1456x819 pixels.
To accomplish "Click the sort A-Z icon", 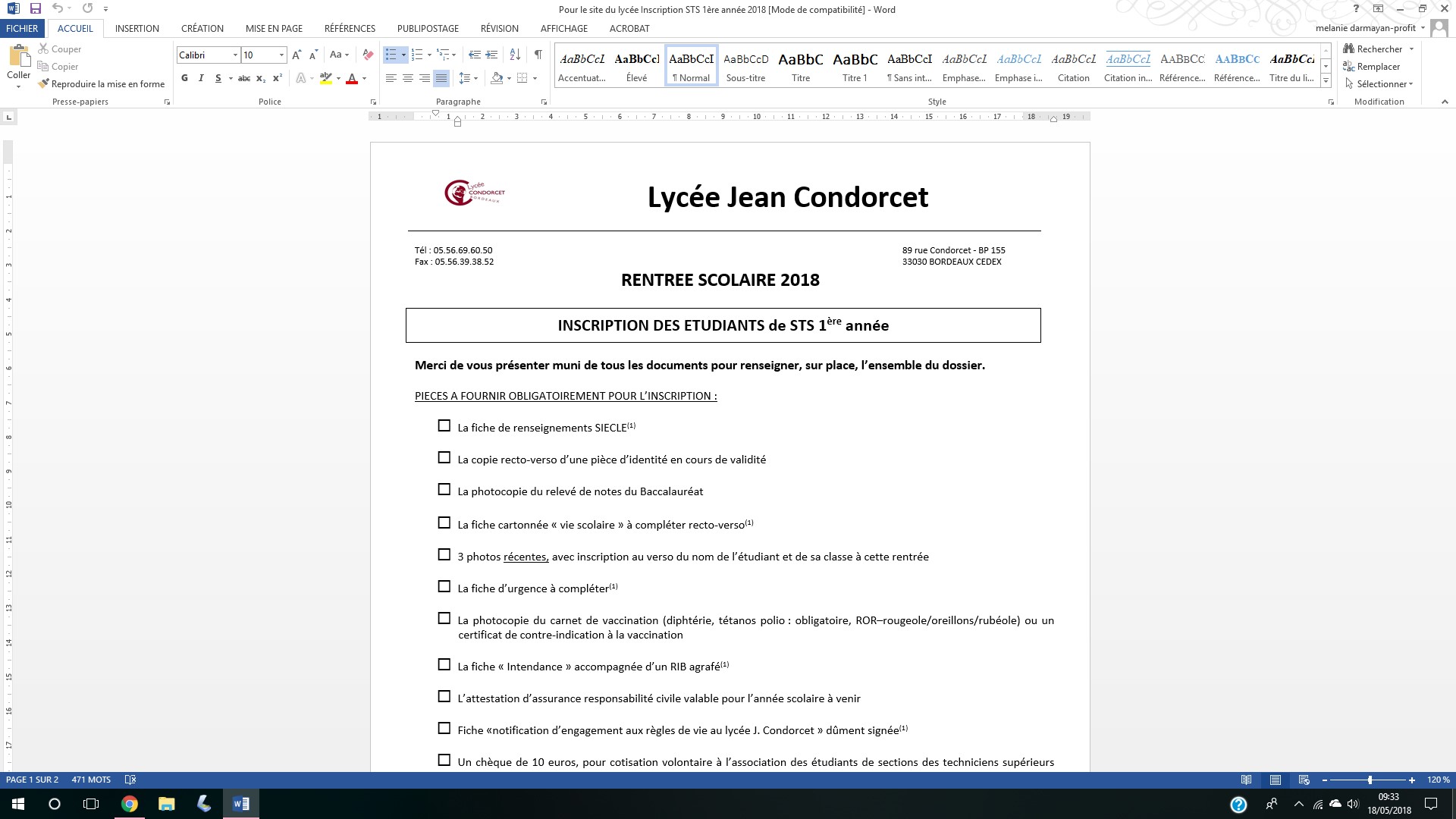I will [x=515, y=55].
